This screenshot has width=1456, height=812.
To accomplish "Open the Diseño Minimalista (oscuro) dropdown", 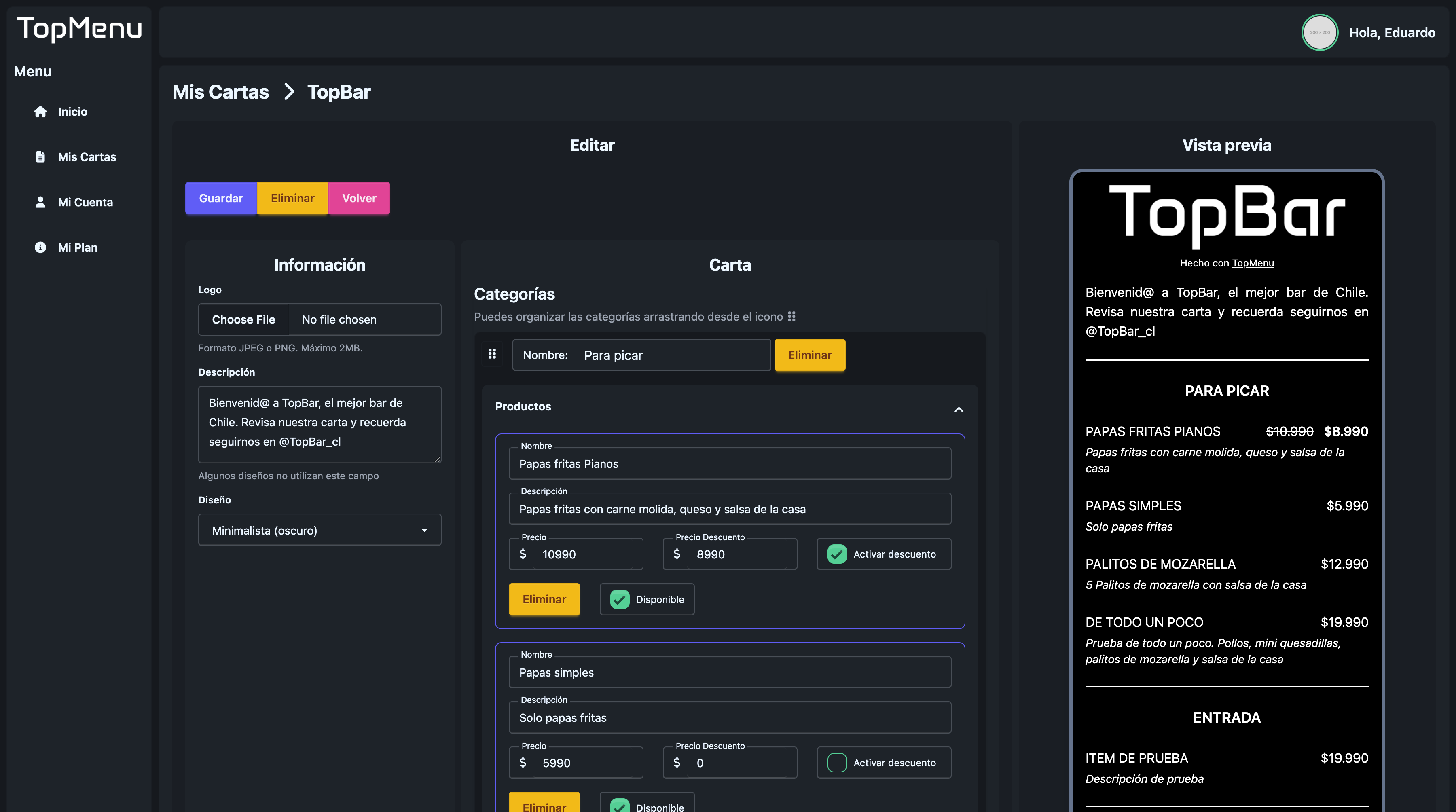I will tap(320, 530).
